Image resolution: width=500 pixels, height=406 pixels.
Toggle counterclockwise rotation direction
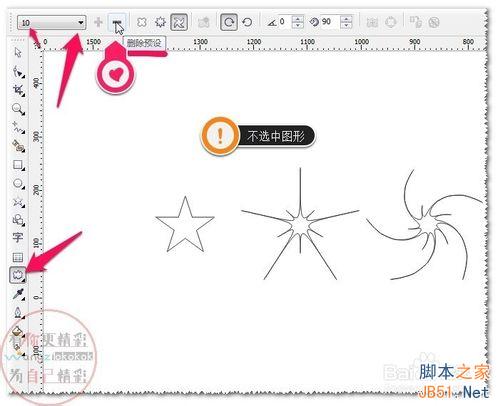pos(247,22)
